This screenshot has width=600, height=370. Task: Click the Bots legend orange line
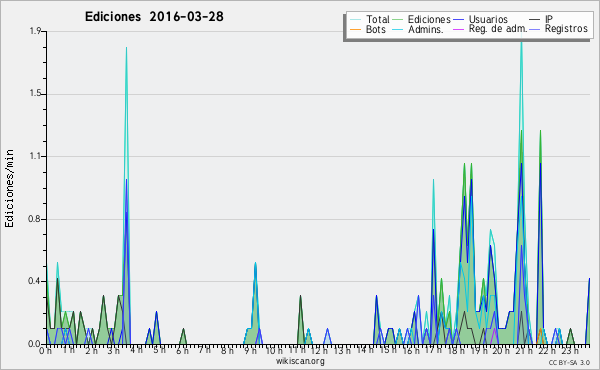[355, 29]
